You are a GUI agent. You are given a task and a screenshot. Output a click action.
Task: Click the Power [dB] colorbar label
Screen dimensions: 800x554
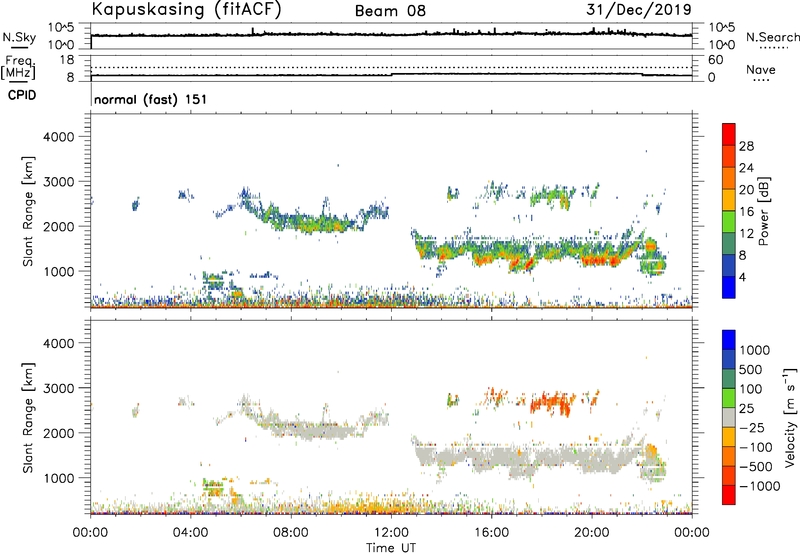tap(763, 211)
